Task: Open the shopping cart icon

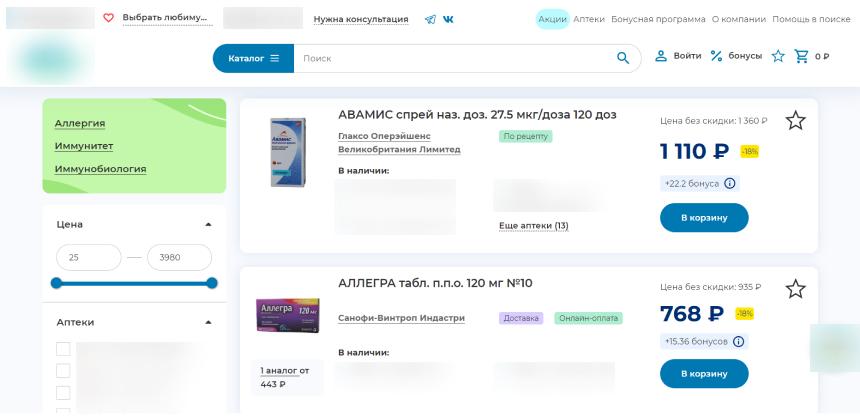Action: pyautogui.click(x=801, y=56)
